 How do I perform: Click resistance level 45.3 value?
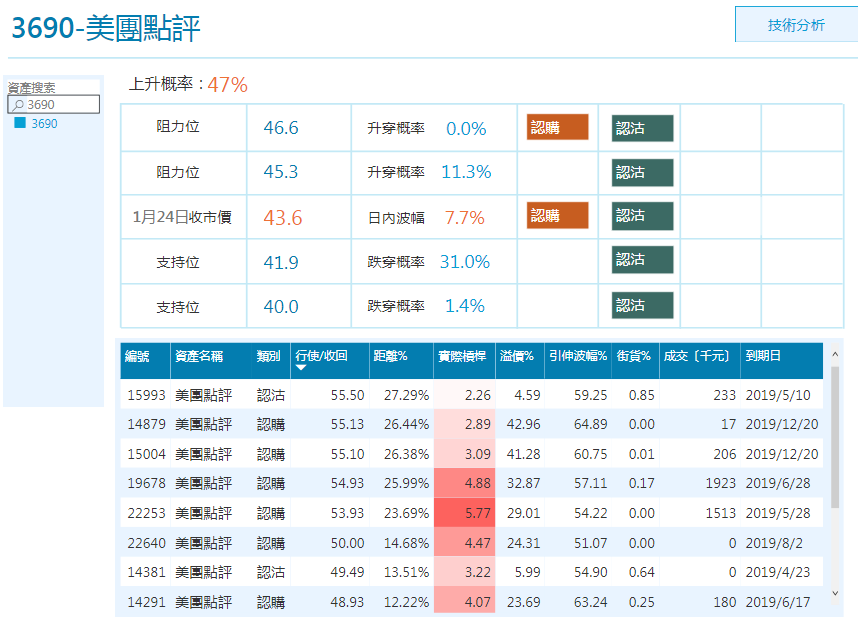coord(281,172)
